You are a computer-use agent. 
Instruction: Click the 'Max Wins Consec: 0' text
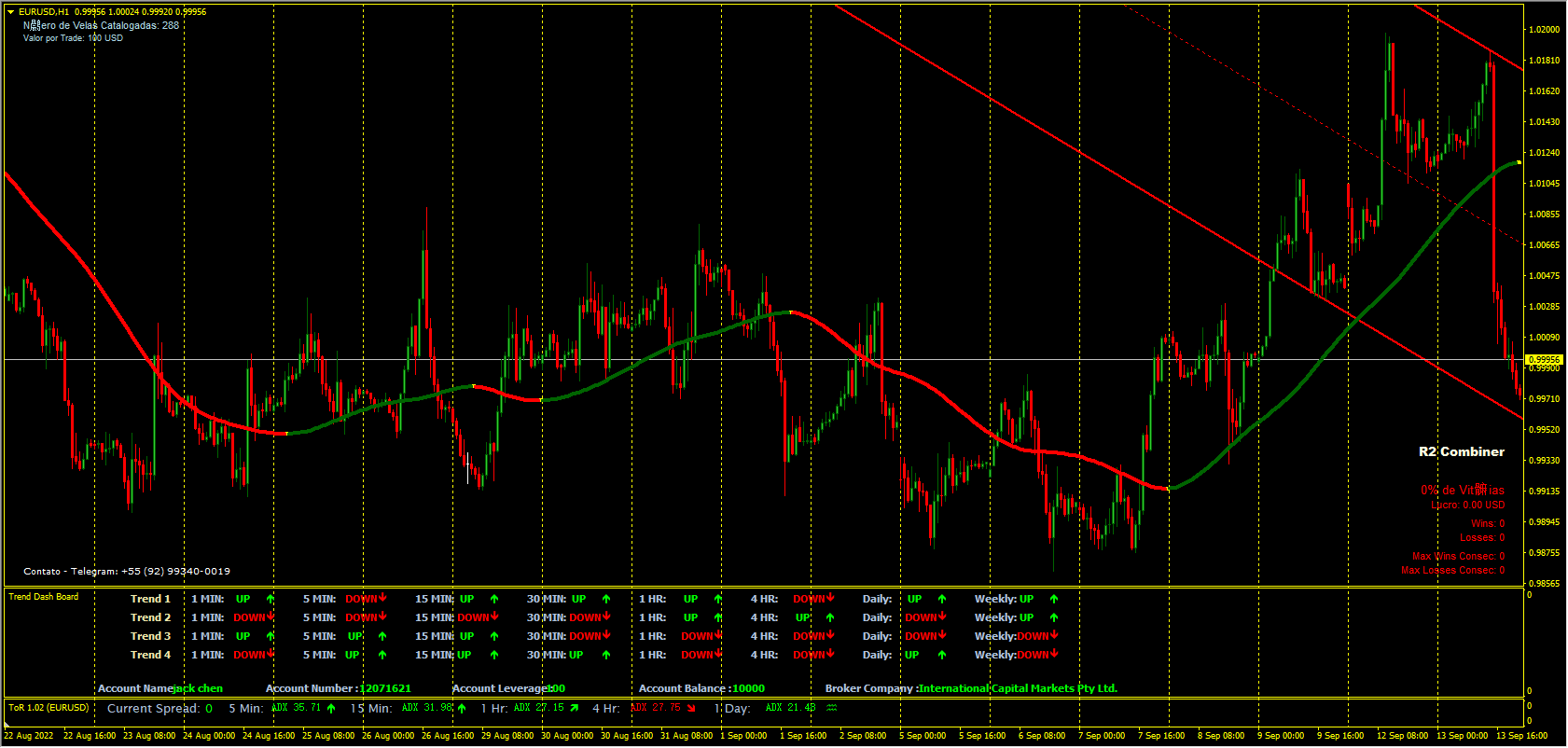(1459, 556)
